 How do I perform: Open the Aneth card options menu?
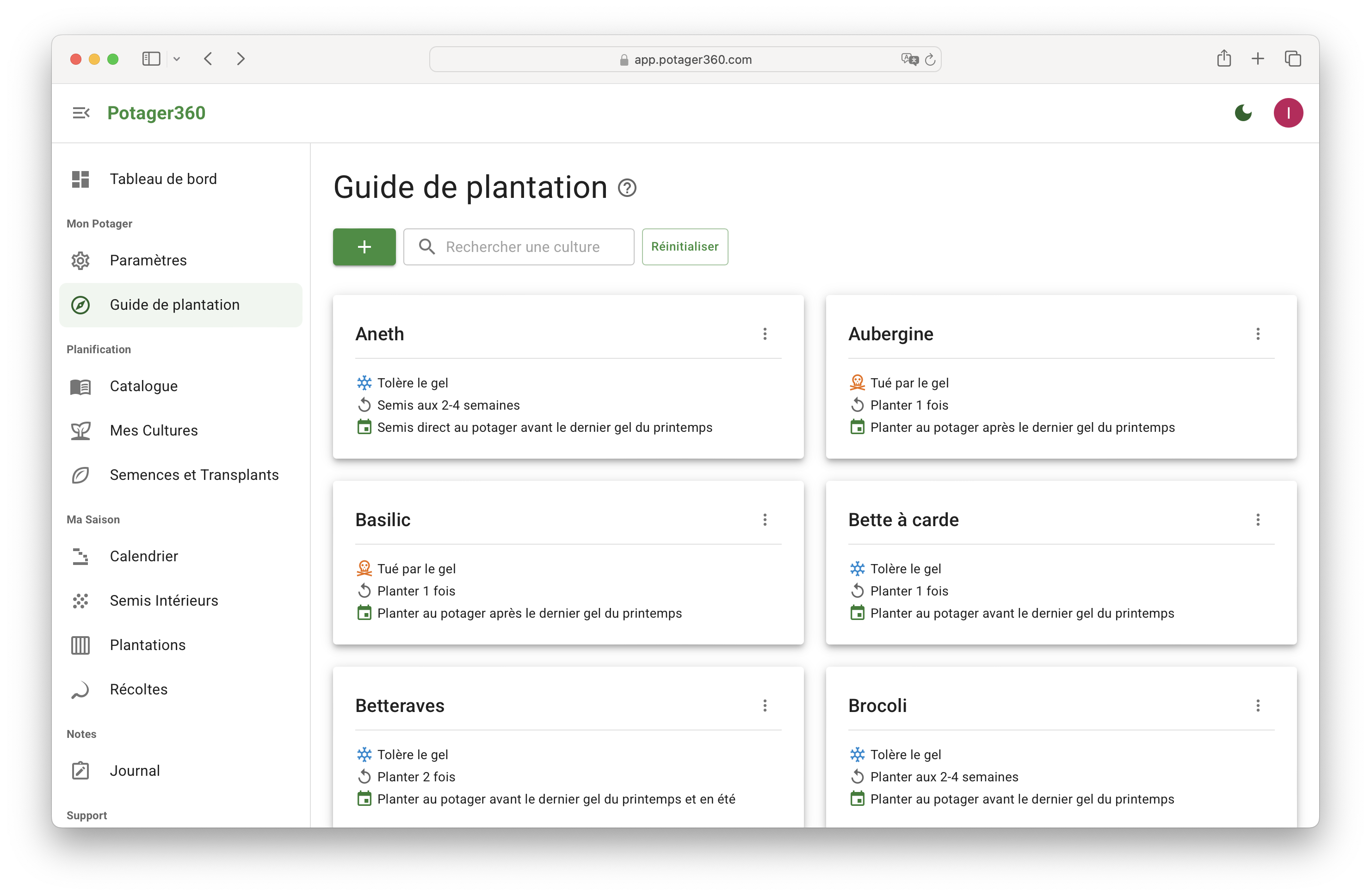pos(765,334)
